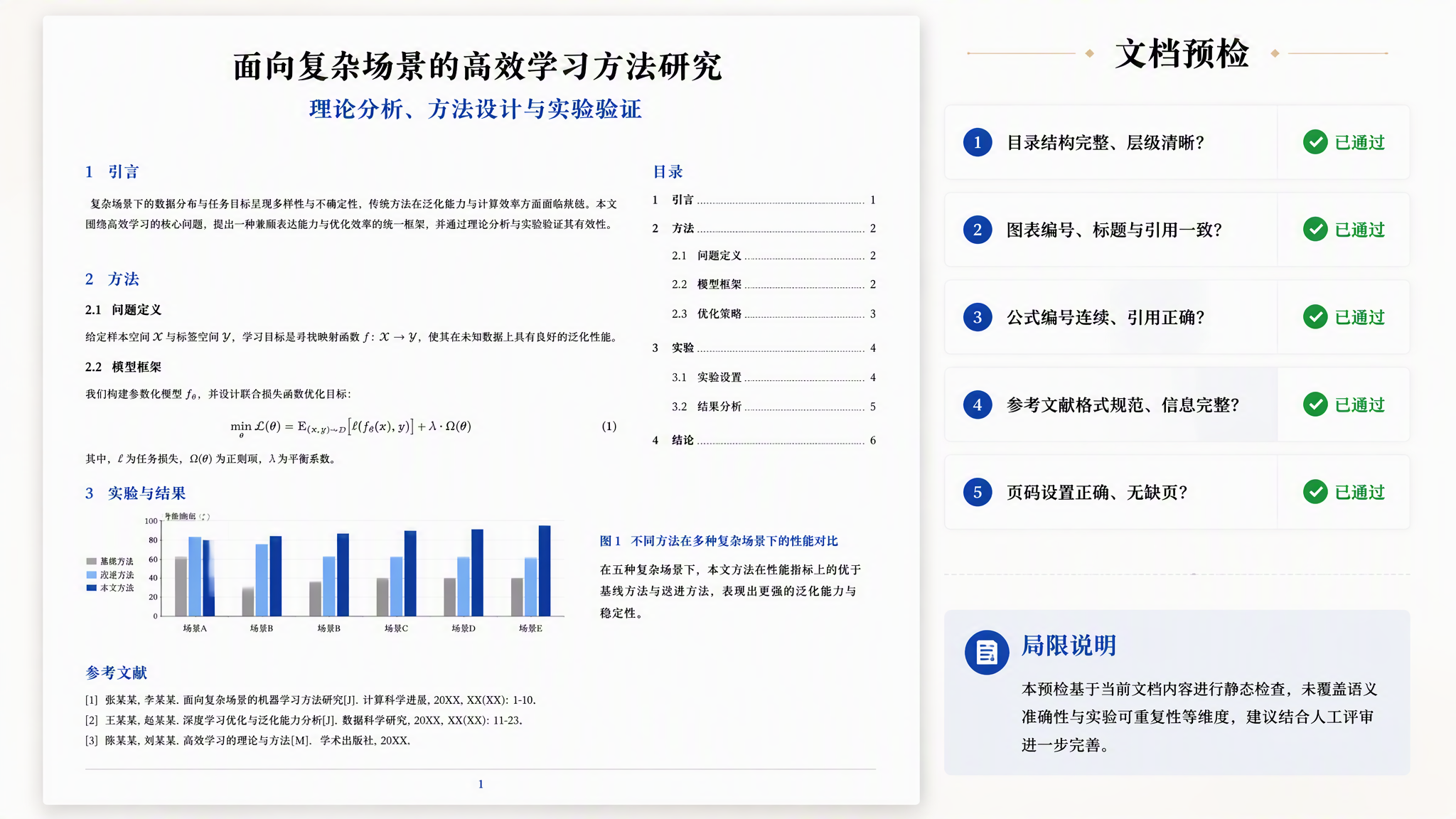Click section heading 2 方法
This screenshot has width=1456, height=819.
pos(112,279)
